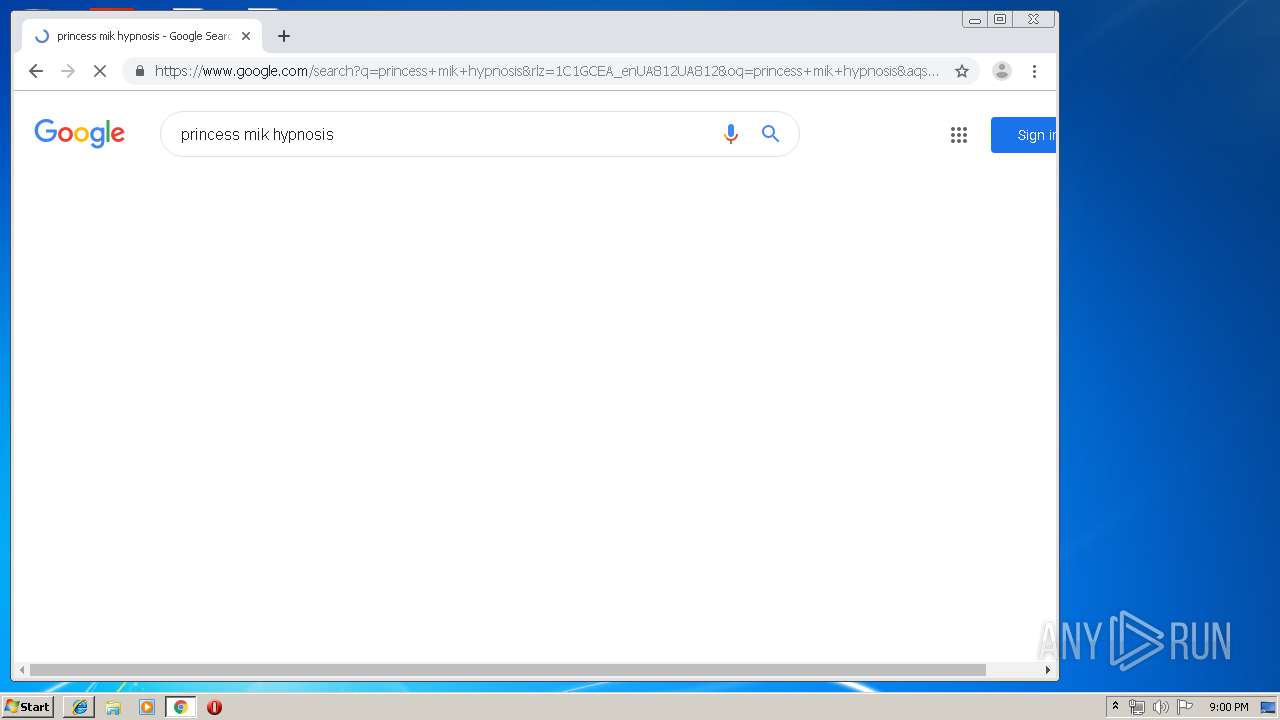
Task: View site security lock information
Action: tap(139, 71)
